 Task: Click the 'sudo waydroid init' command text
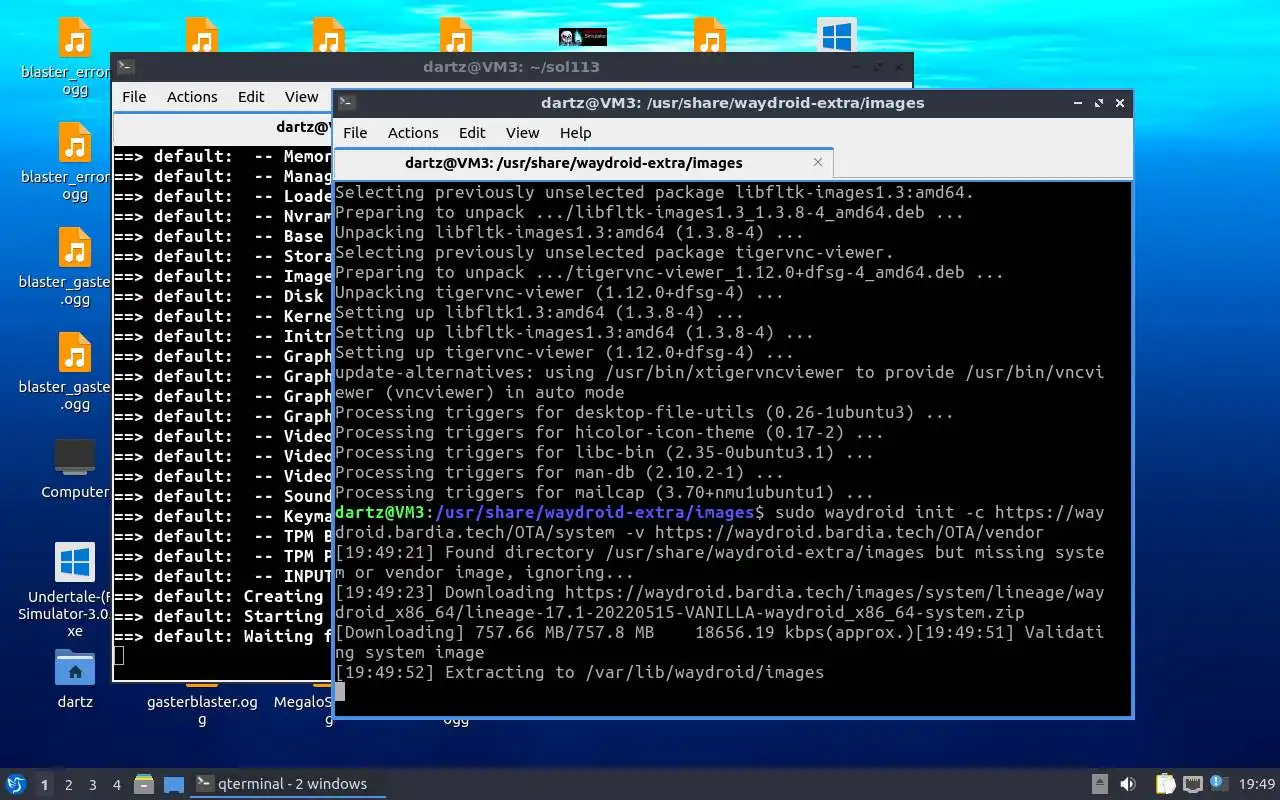tap(865, 512)
